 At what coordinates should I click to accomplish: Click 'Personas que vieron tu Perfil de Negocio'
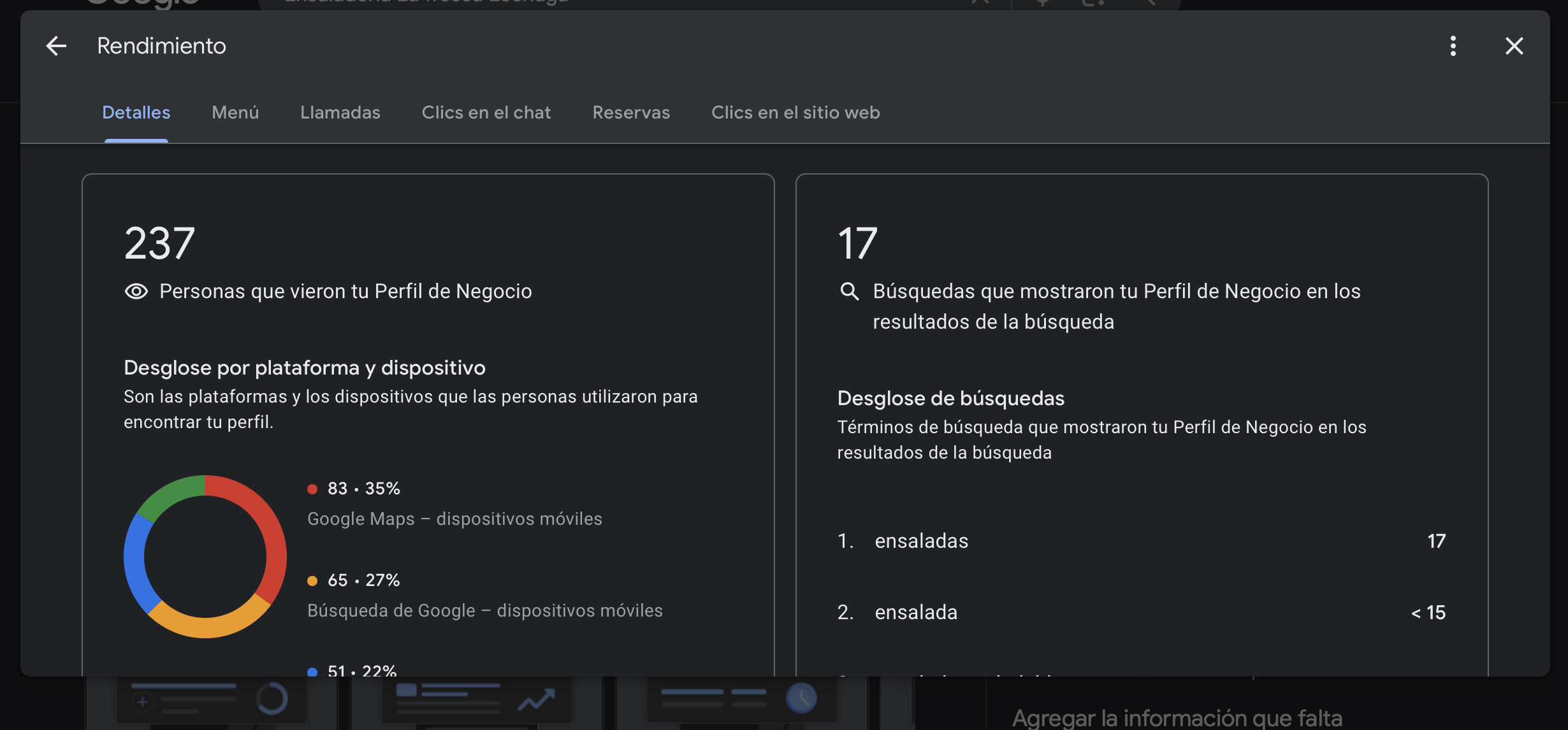[x=345, y=291]
